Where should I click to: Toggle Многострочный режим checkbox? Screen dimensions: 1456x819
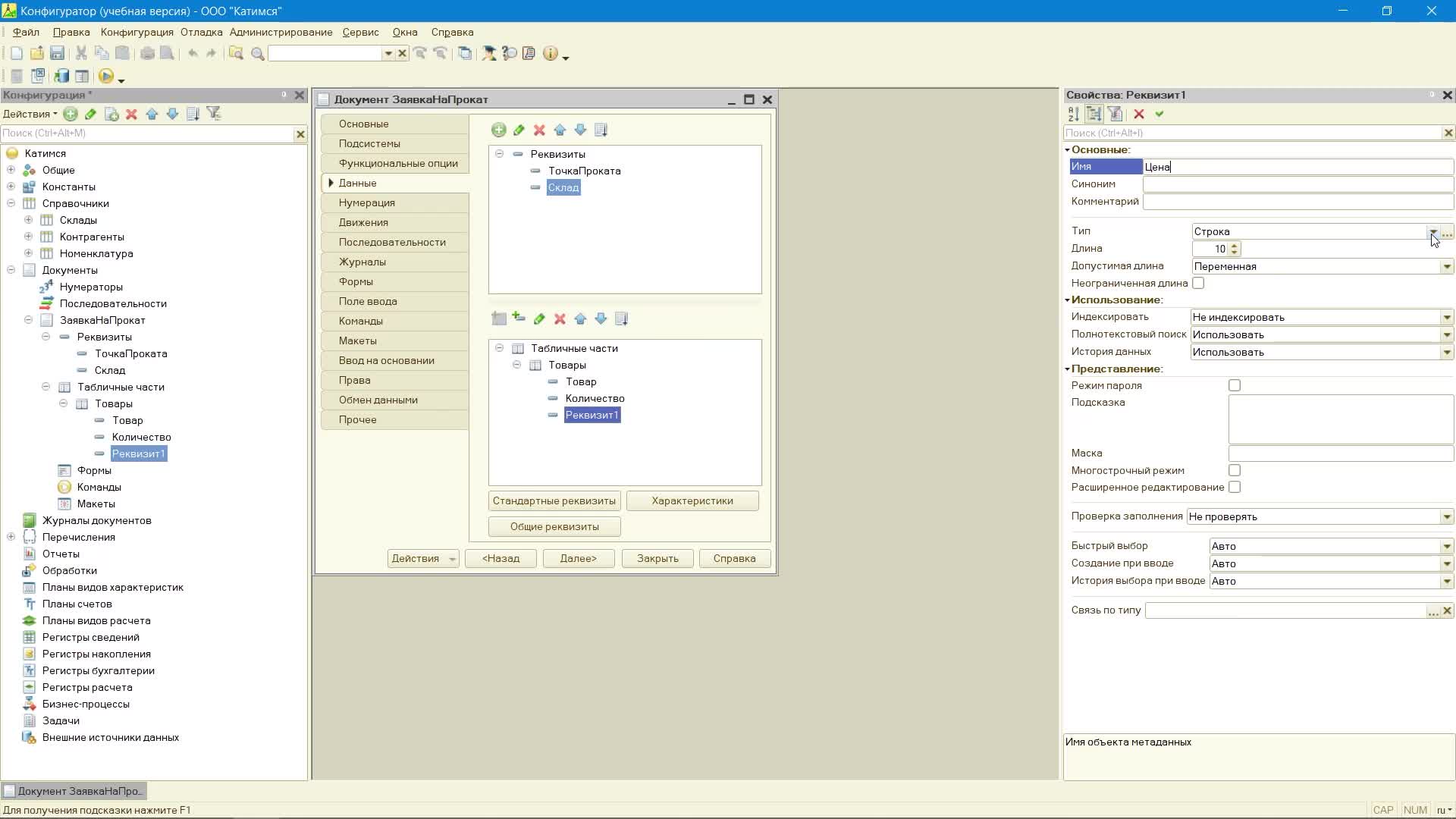(x=1235, y=470)
